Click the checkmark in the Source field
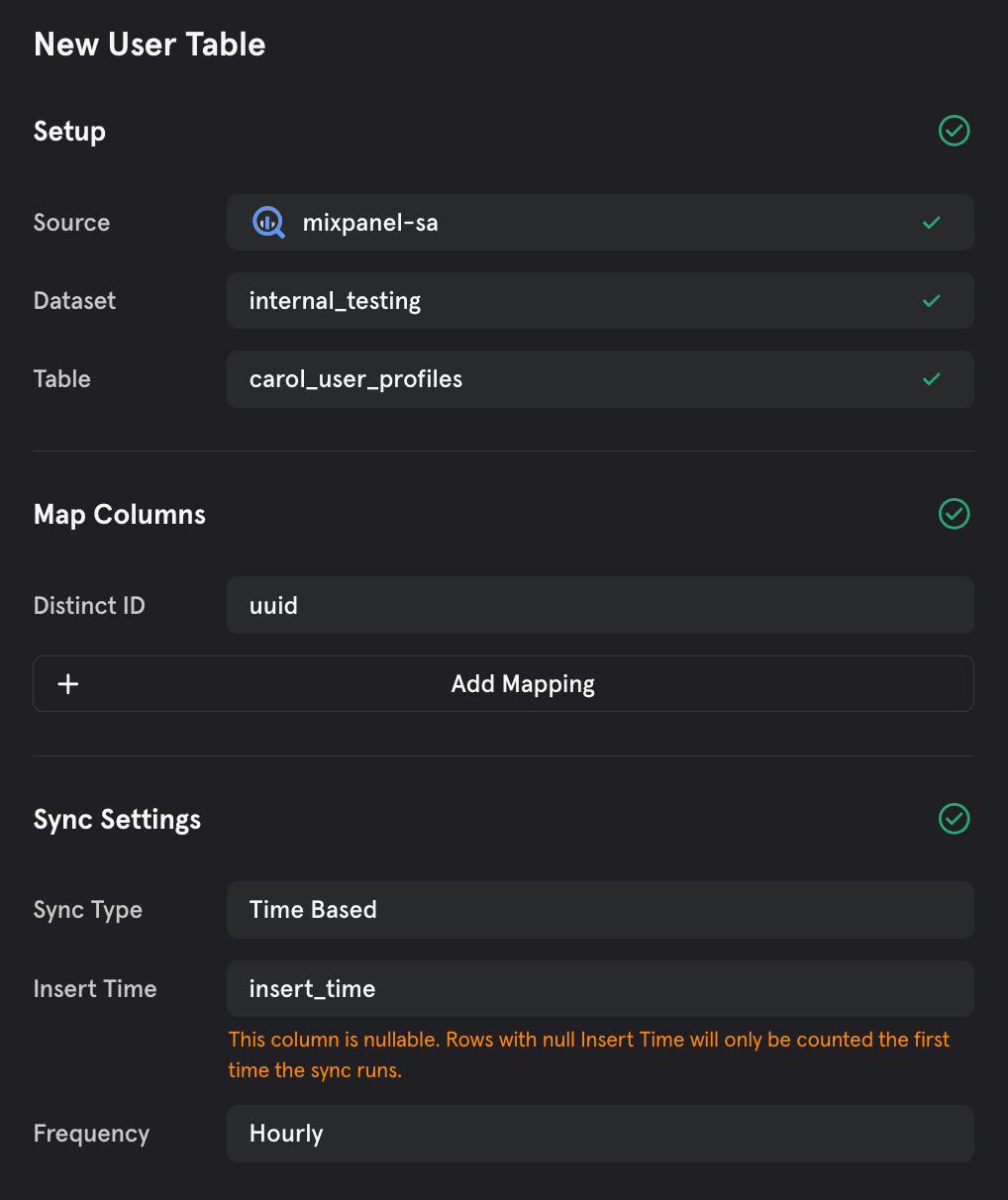Screen dimensions: 1008x1200 (x=931, y=223)
